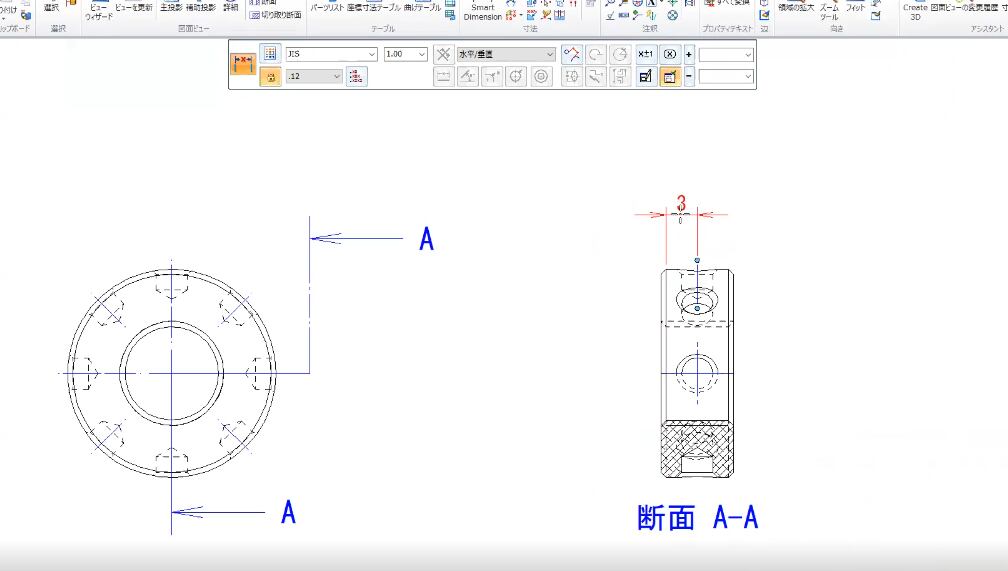Toggle the highlighted orange lock icon
Image resolution: width=1008 pixels, height=571 pixels.
(x=269, y=76)
